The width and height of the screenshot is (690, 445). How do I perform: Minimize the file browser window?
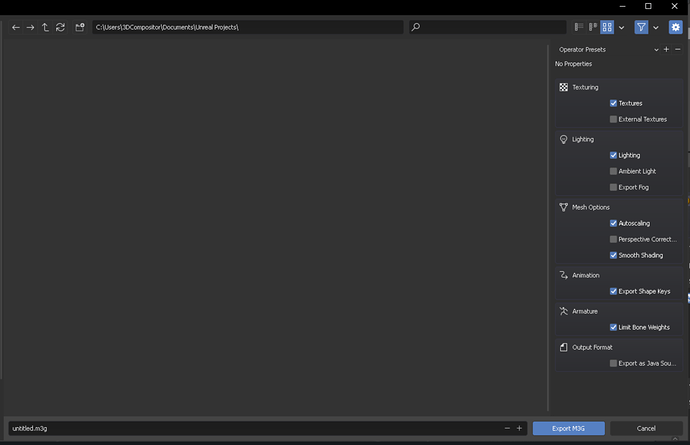pyautogui.click(x=622, y=6)
